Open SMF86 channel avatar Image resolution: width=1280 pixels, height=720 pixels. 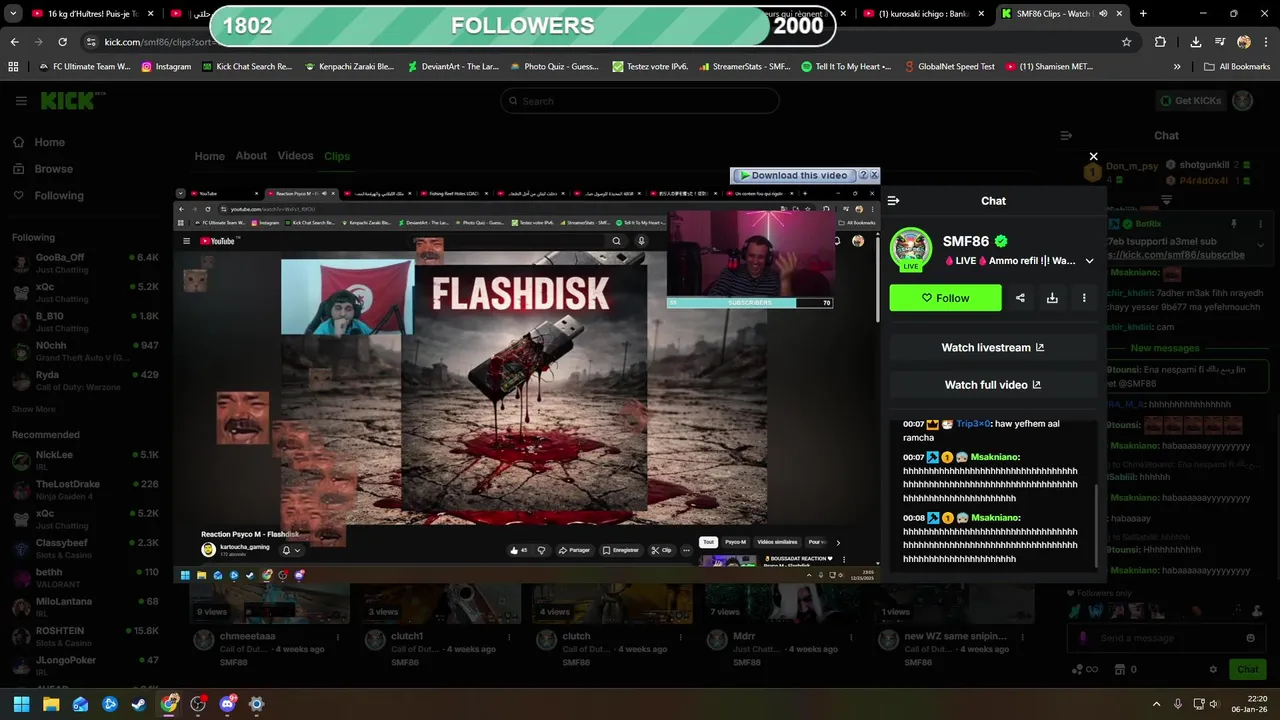911,249
